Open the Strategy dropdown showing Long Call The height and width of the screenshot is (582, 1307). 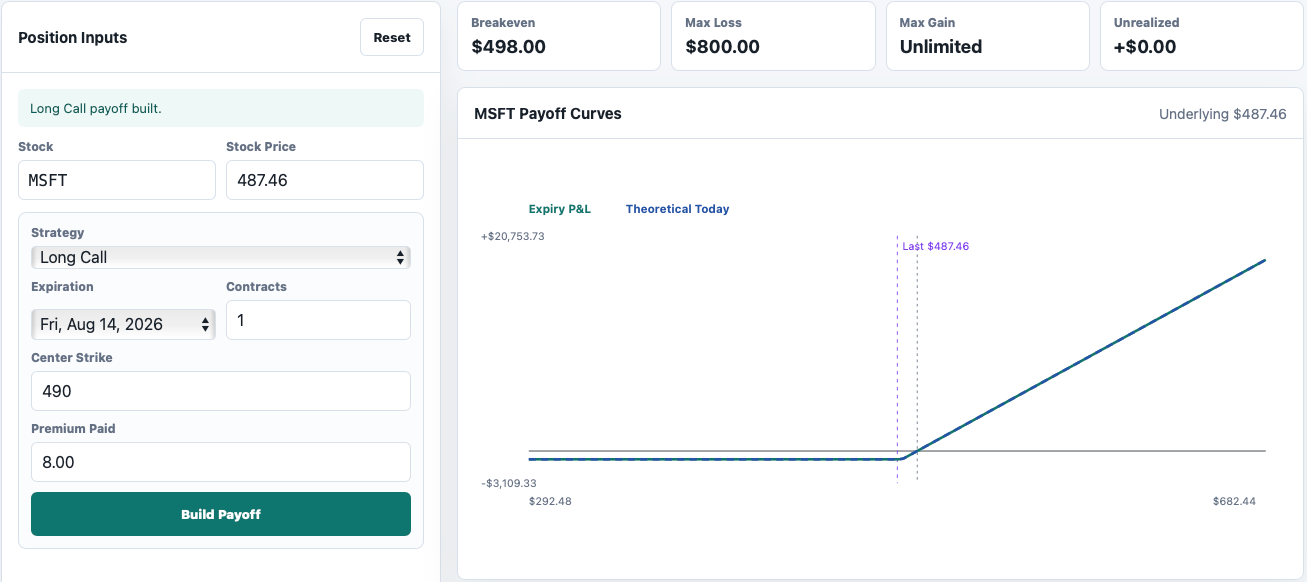pos(221,257)
